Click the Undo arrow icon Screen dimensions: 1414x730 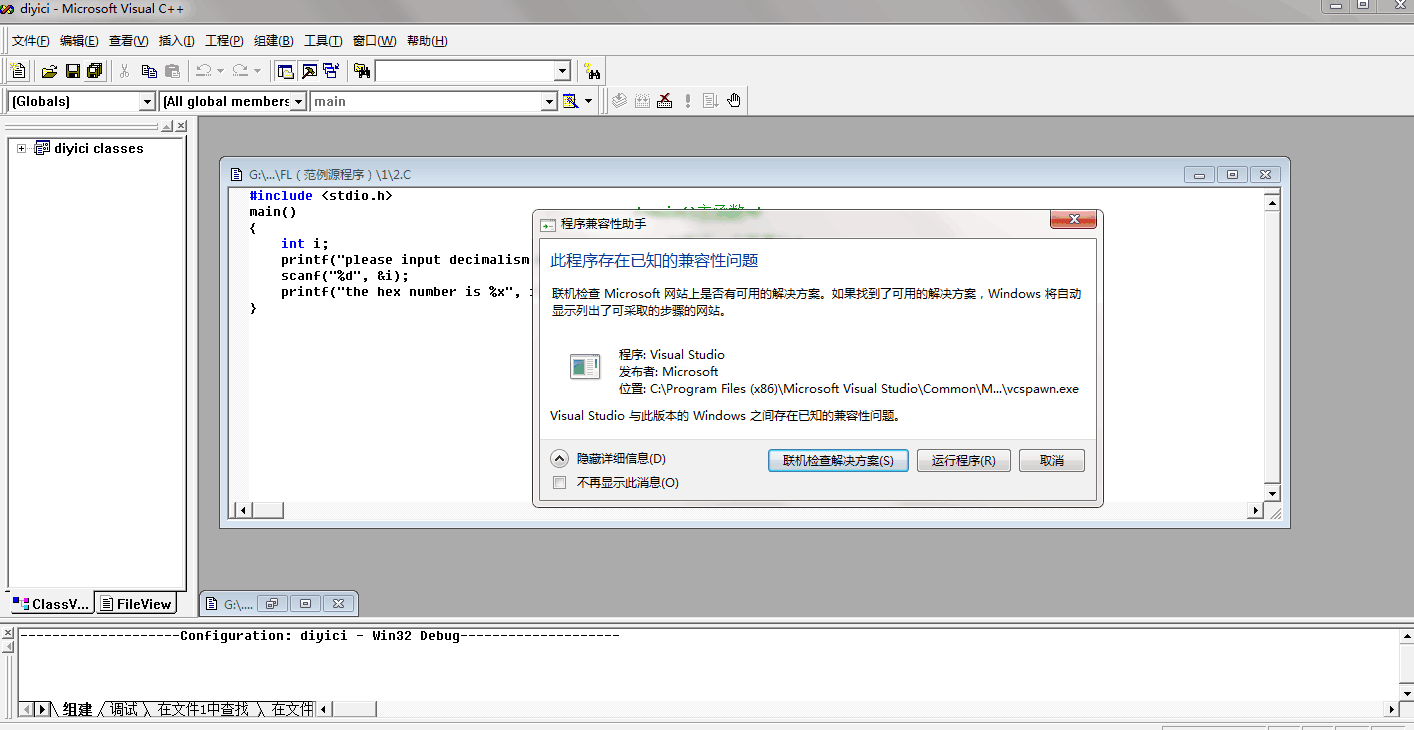click(203, 71)
